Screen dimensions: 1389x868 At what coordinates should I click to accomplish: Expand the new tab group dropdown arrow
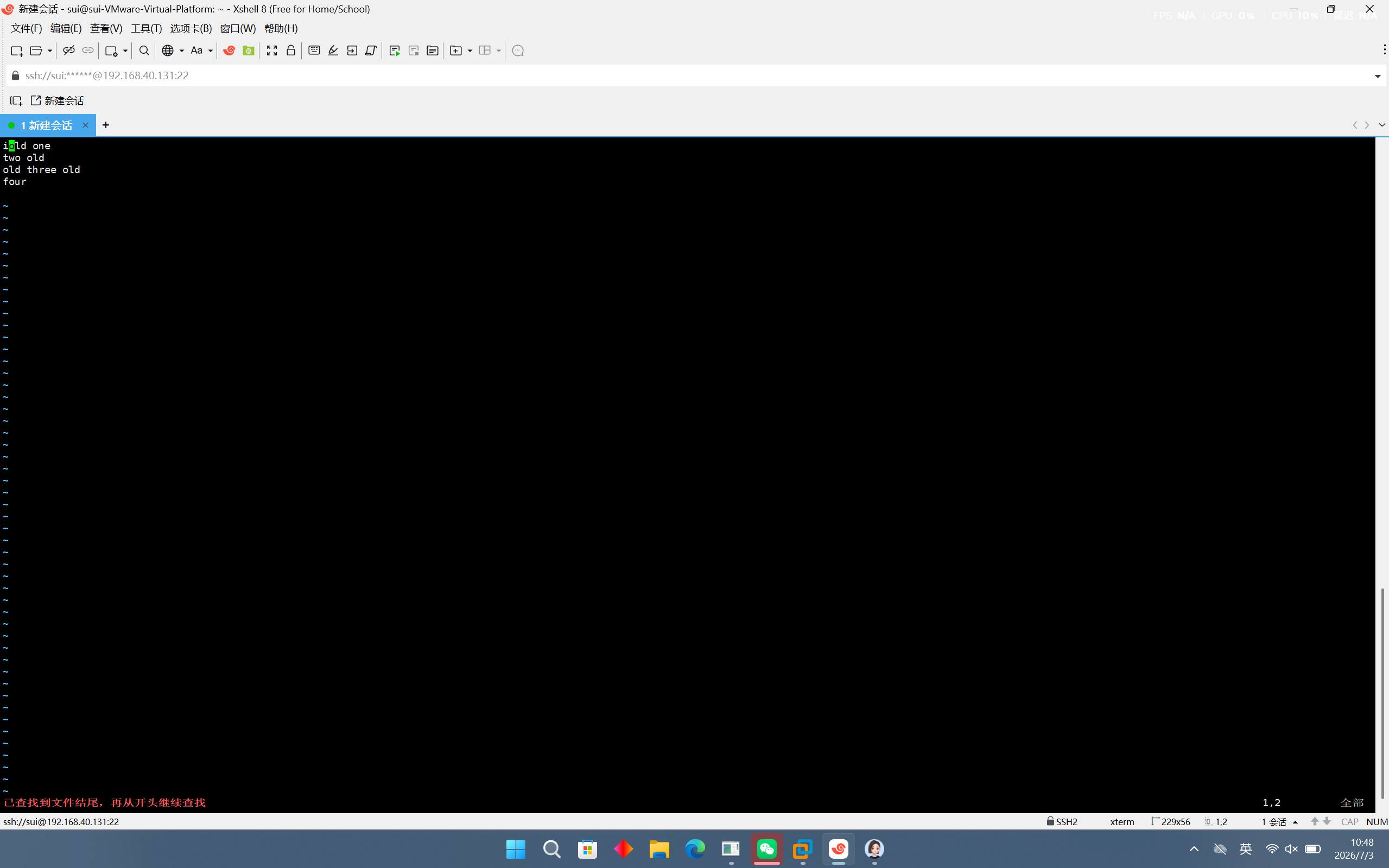point(470,50)
